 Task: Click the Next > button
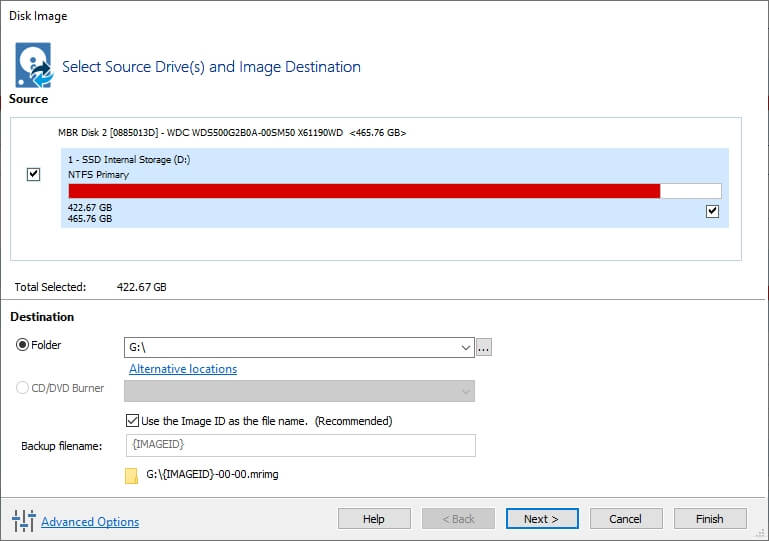pos(542,518)
